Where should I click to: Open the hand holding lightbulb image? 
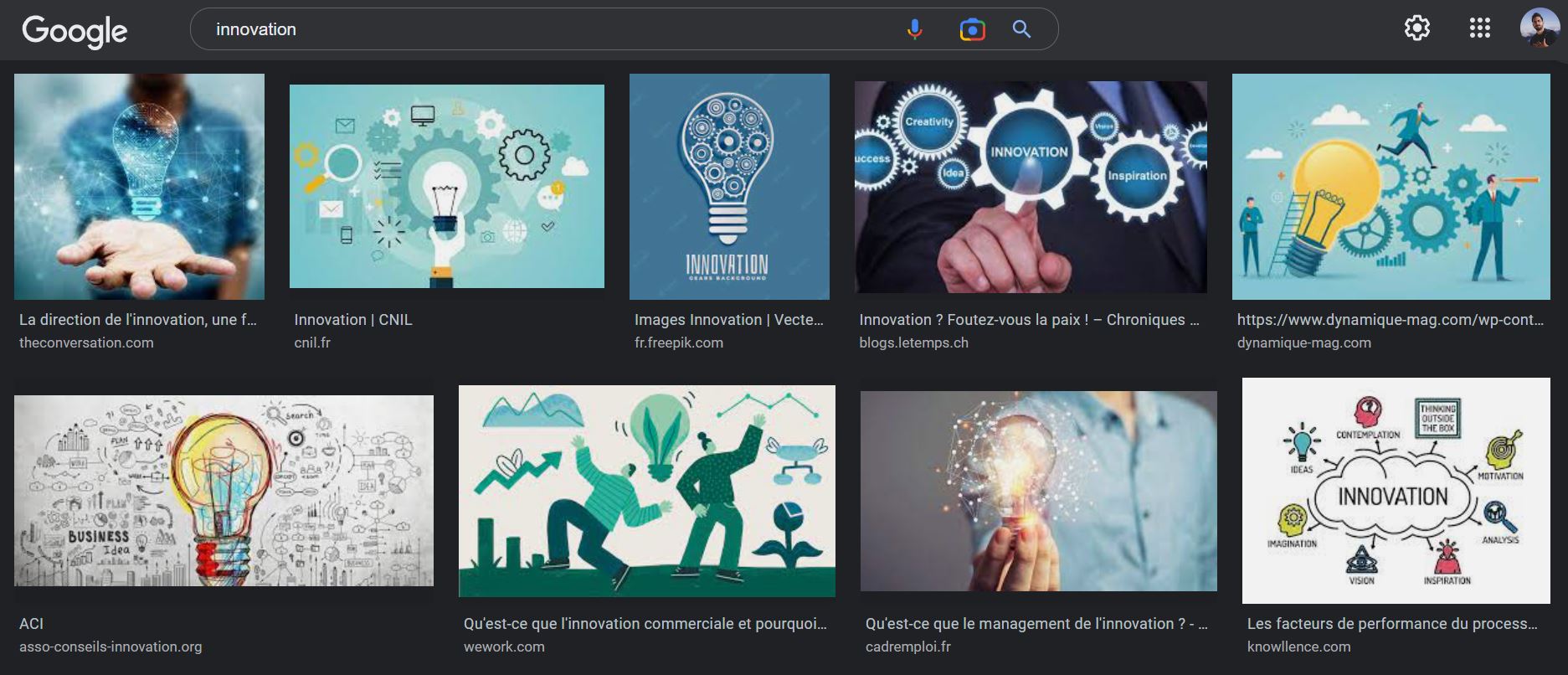(139, 187)
